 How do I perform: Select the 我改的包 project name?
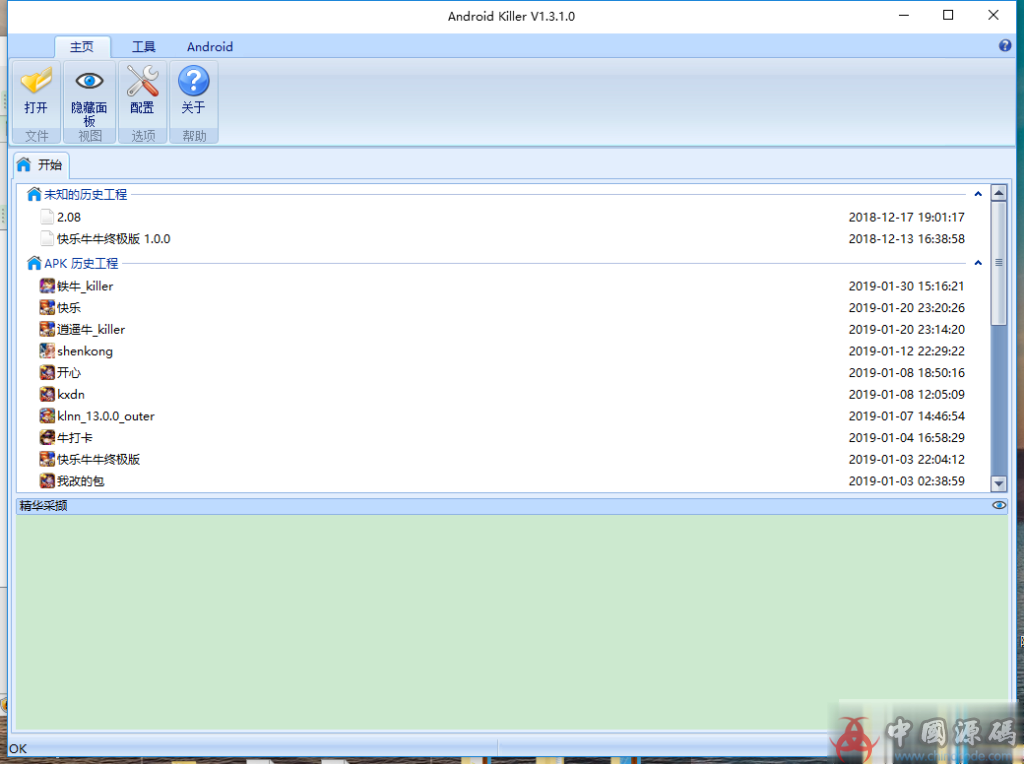(80, 481)
